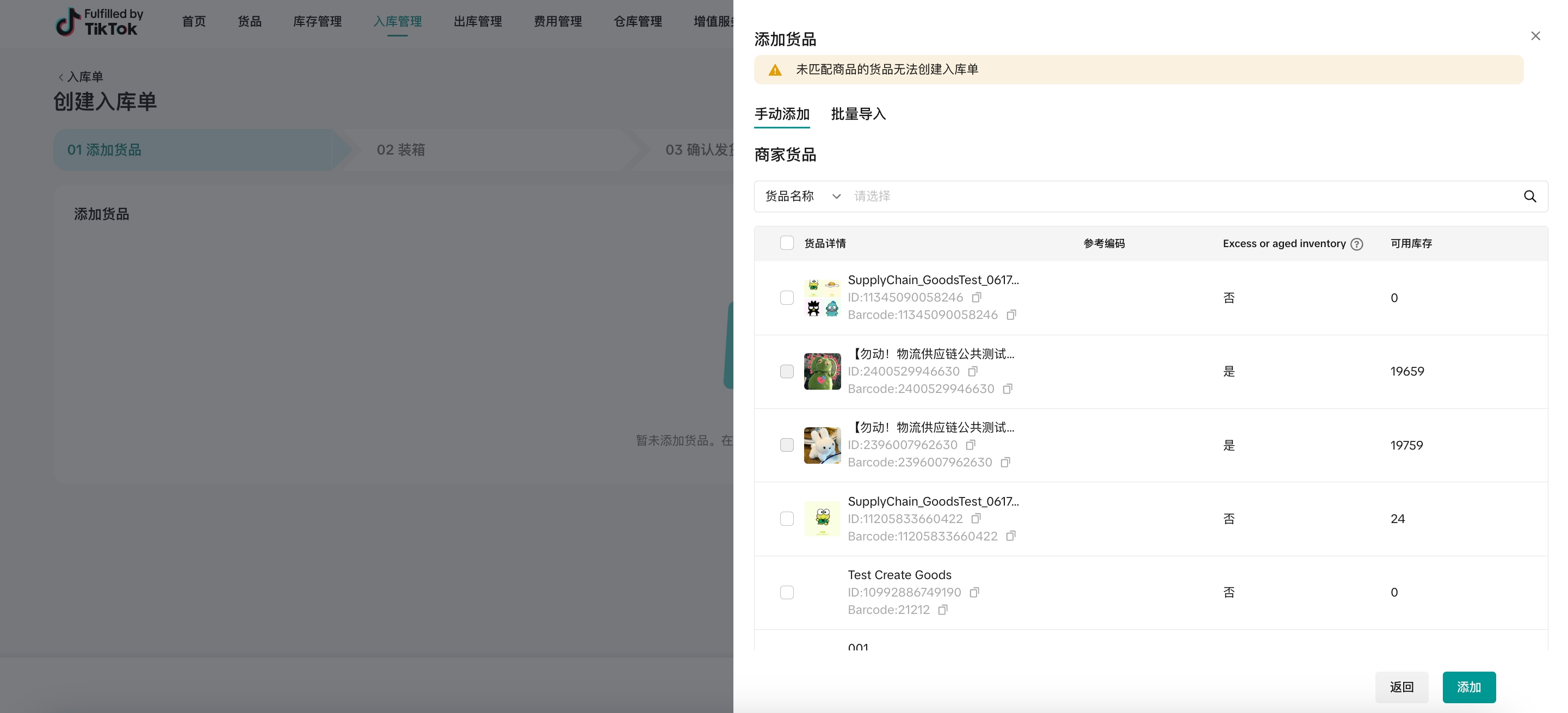Image resolution: width=1568 pixels, height=713 pixels.
Task: Tick checkbox for goods ID 11205833660422
Action: click(x=786, y=519)
